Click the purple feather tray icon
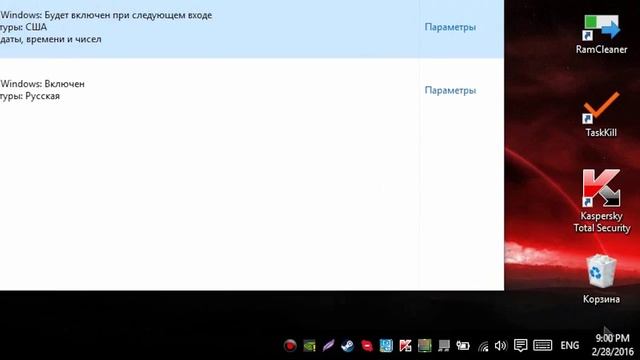 tap(328, 346)
